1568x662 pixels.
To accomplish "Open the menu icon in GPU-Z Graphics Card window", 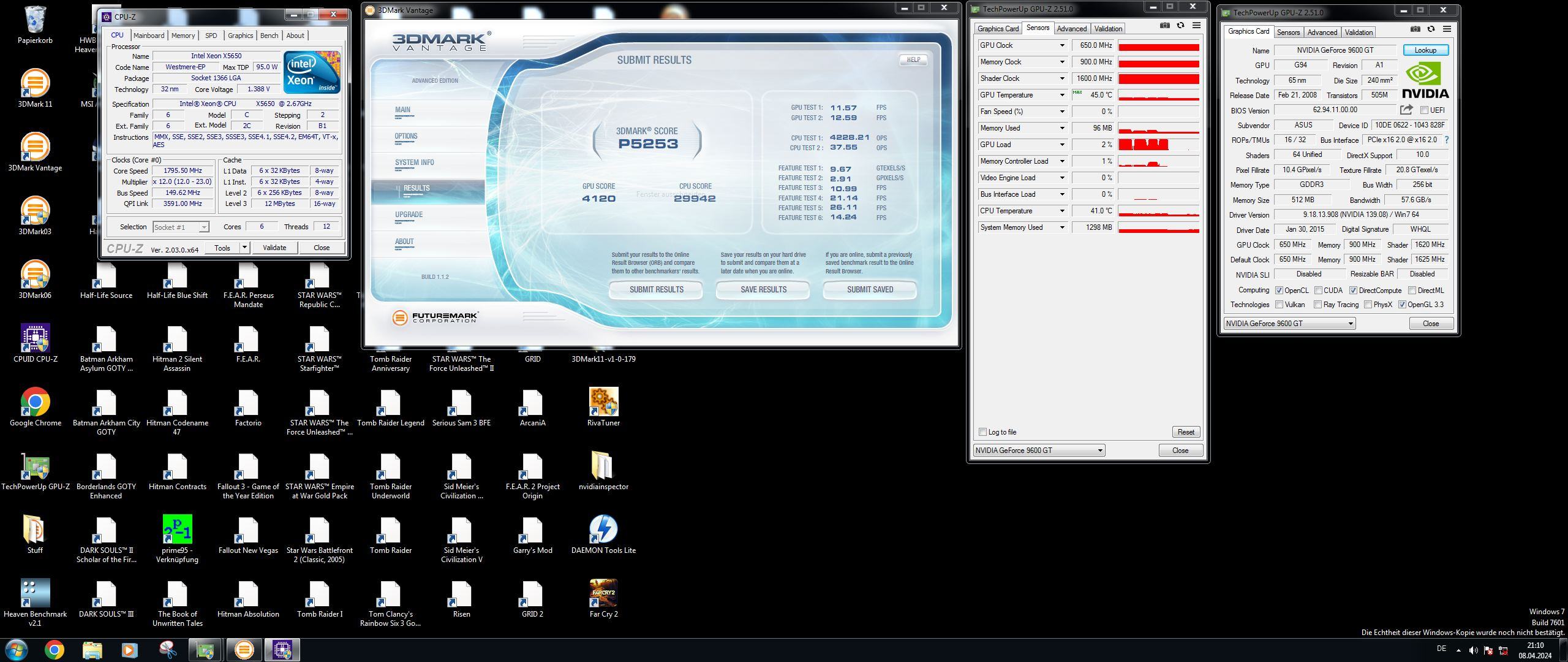I will click(x=1447, y=29).
